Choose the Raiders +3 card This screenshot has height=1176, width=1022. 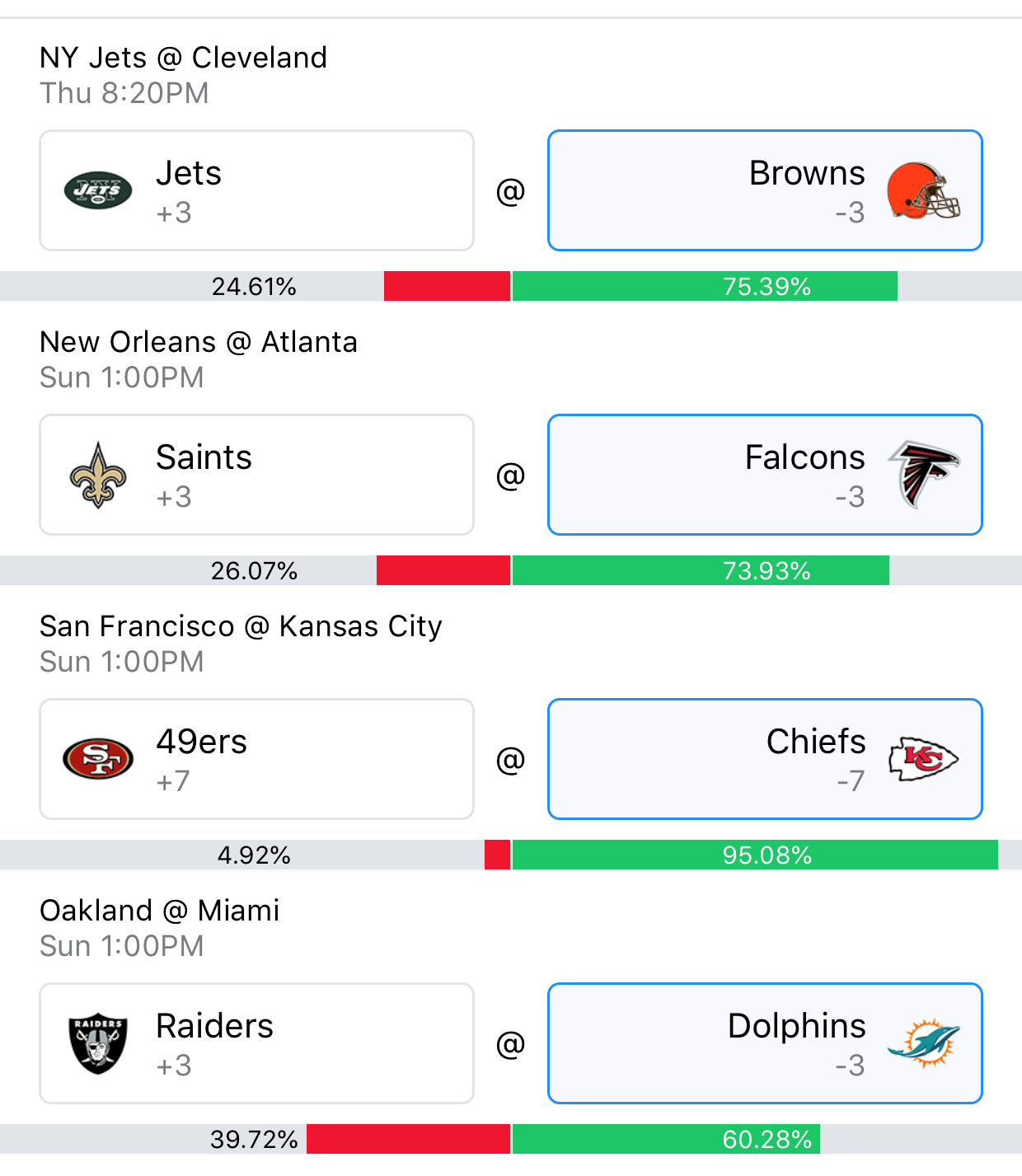(x=256, y=1043)
